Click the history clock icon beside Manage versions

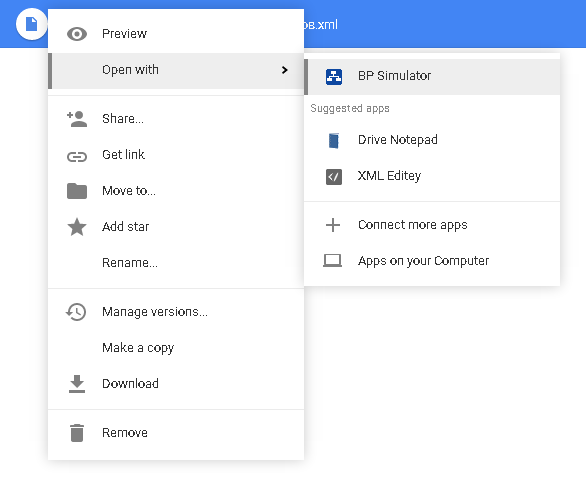pyautogui.click(x=76, y=312)
